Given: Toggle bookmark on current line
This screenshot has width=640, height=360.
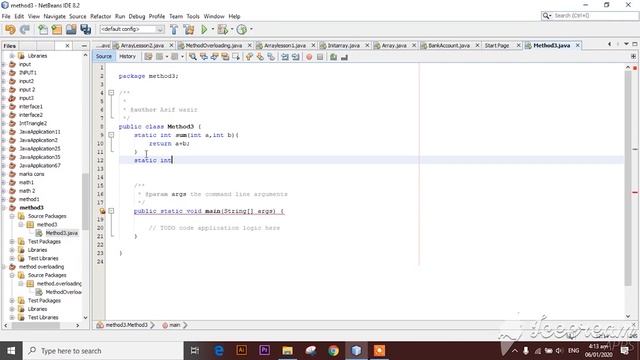Looking at the screenshot, I should (271, 57).
